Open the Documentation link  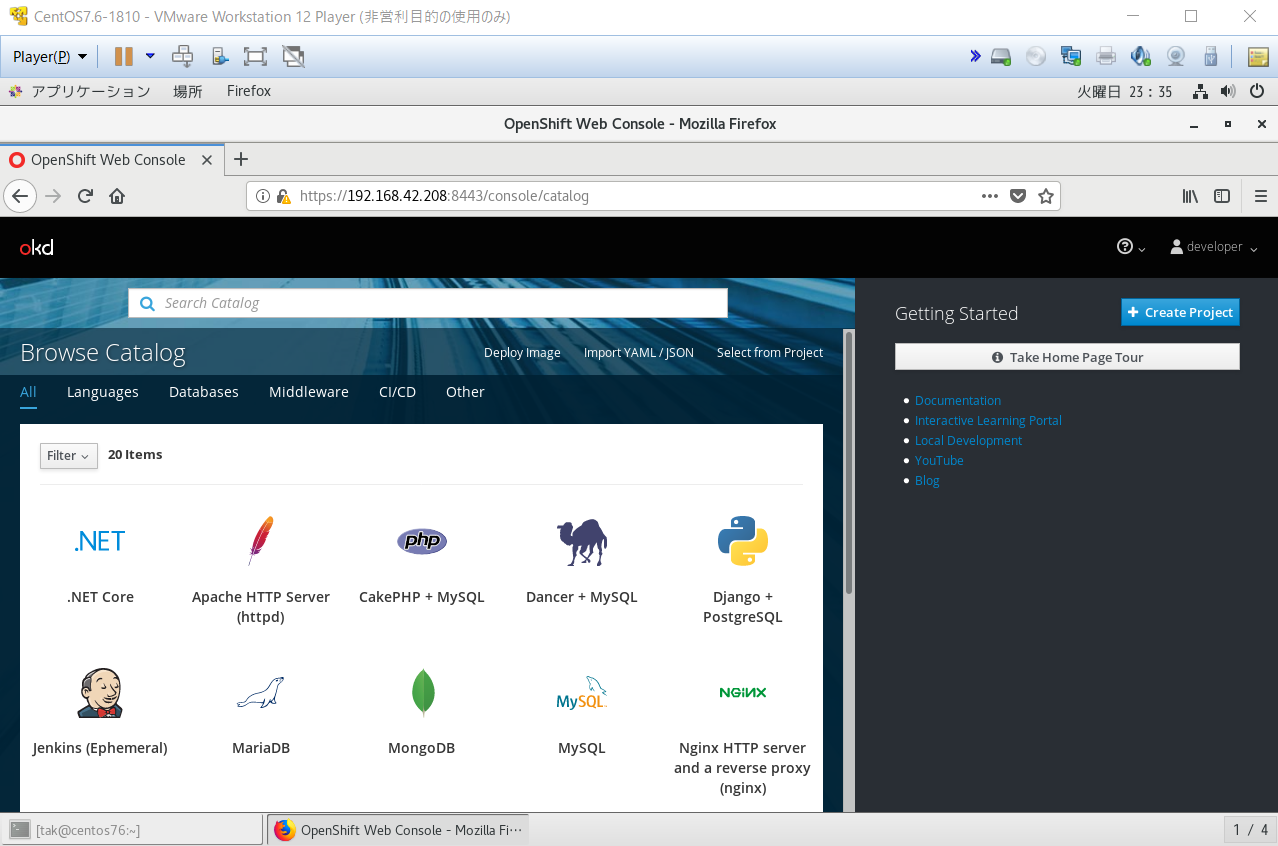(x=958, y=400)
